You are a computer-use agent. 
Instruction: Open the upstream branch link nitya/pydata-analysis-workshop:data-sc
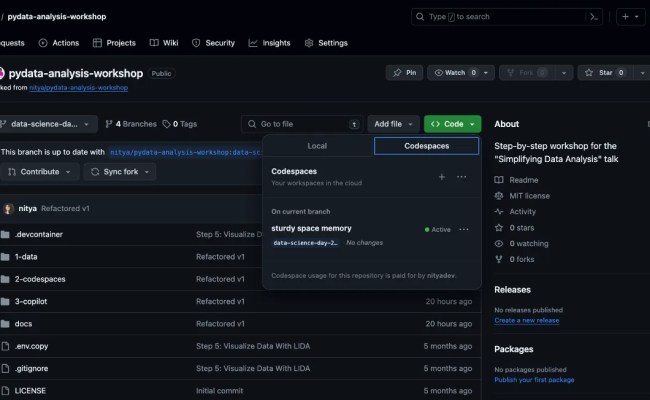point(185,152)
